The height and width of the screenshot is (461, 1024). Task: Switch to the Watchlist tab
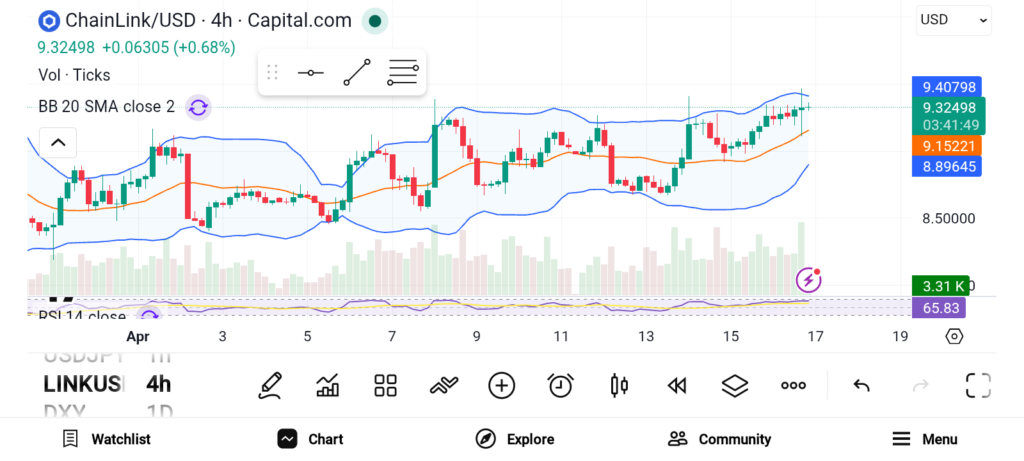click(106, 439)
